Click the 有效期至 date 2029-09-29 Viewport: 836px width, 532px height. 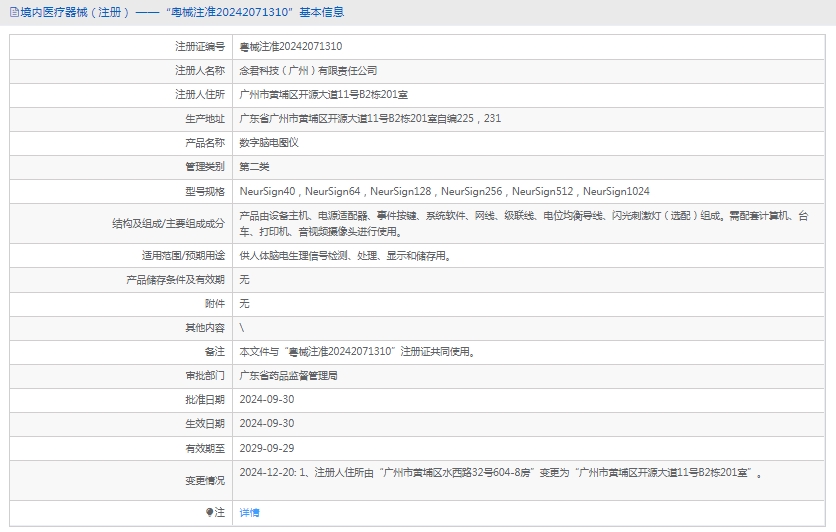[x=267, y=448]
